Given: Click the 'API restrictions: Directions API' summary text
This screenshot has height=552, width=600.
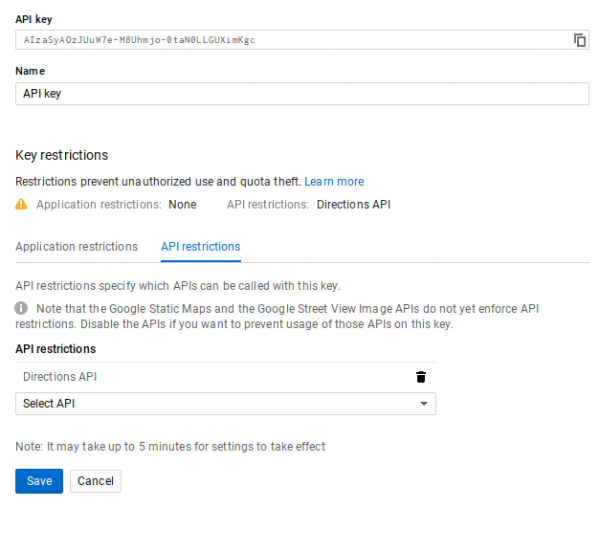Looking at the screenshot, I should (308, 205).
